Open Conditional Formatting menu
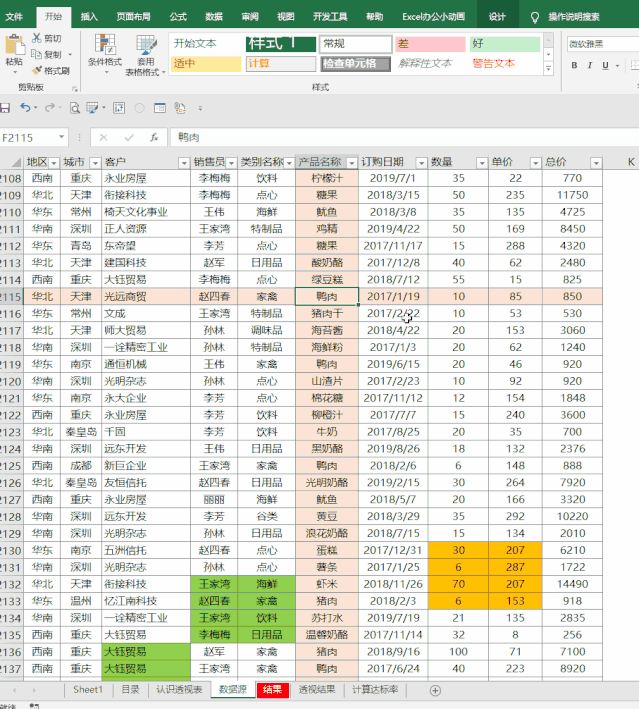This screenshot has width=639, height=709. [x=105, y=55]
